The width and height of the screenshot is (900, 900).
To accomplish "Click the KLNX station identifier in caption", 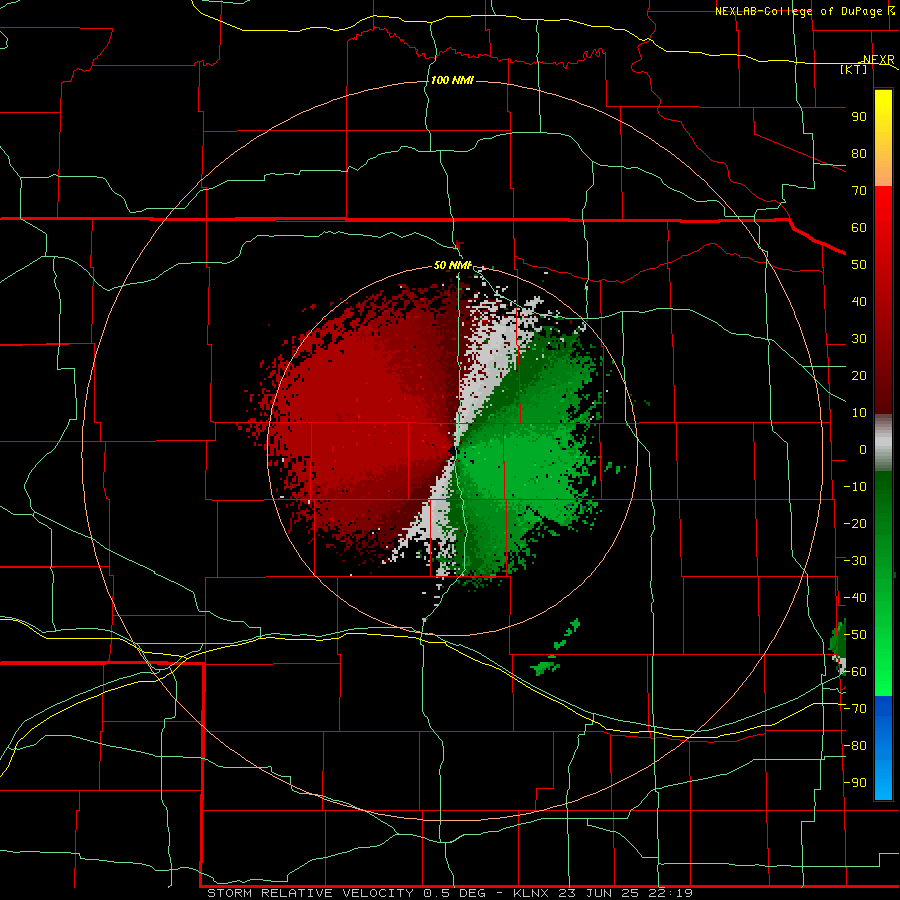I will tap(532, 893).
